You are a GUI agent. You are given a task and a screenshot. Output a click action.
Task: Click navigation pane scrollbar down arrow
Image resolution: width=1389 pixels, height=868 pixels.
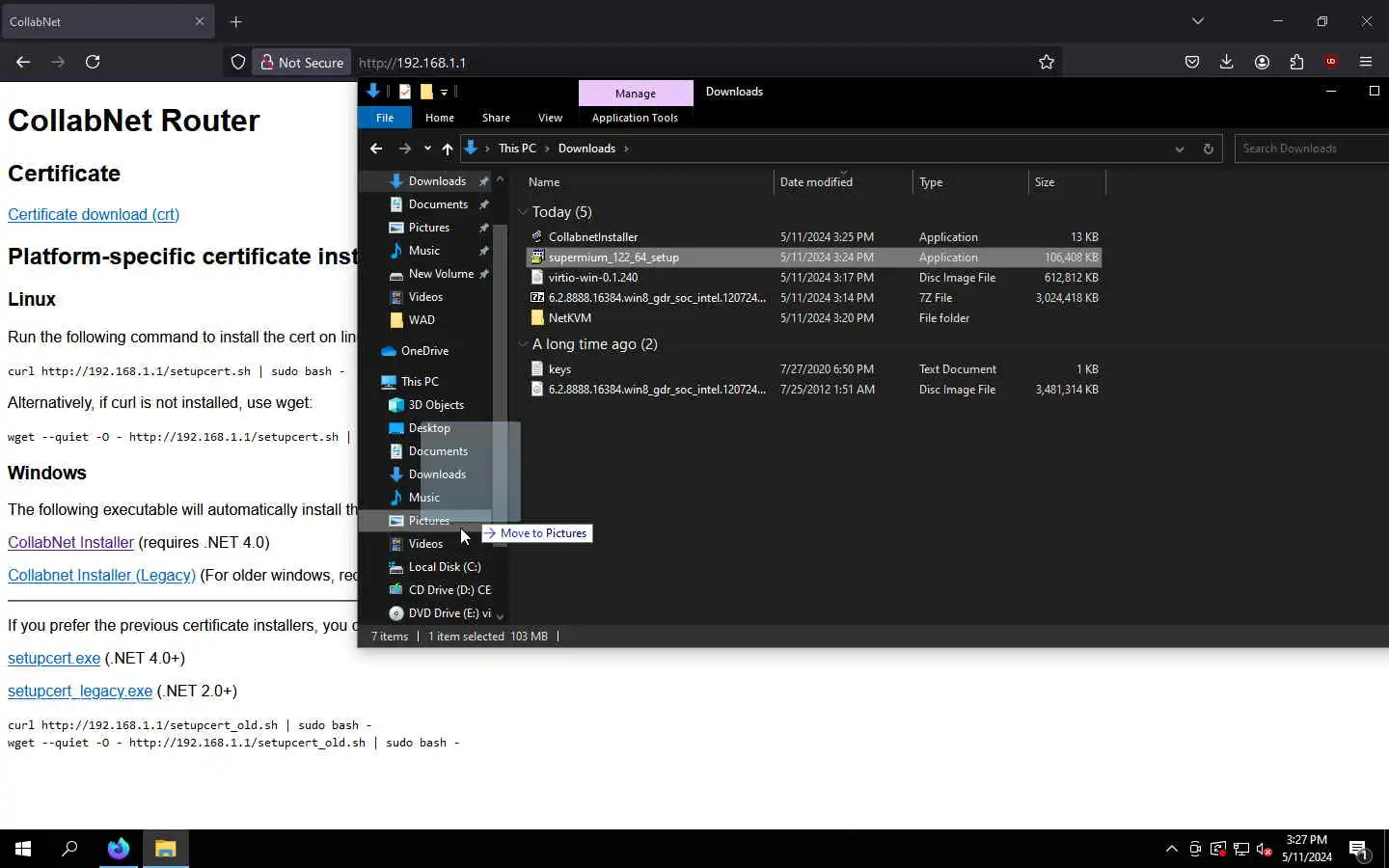(x=500, y=615)
